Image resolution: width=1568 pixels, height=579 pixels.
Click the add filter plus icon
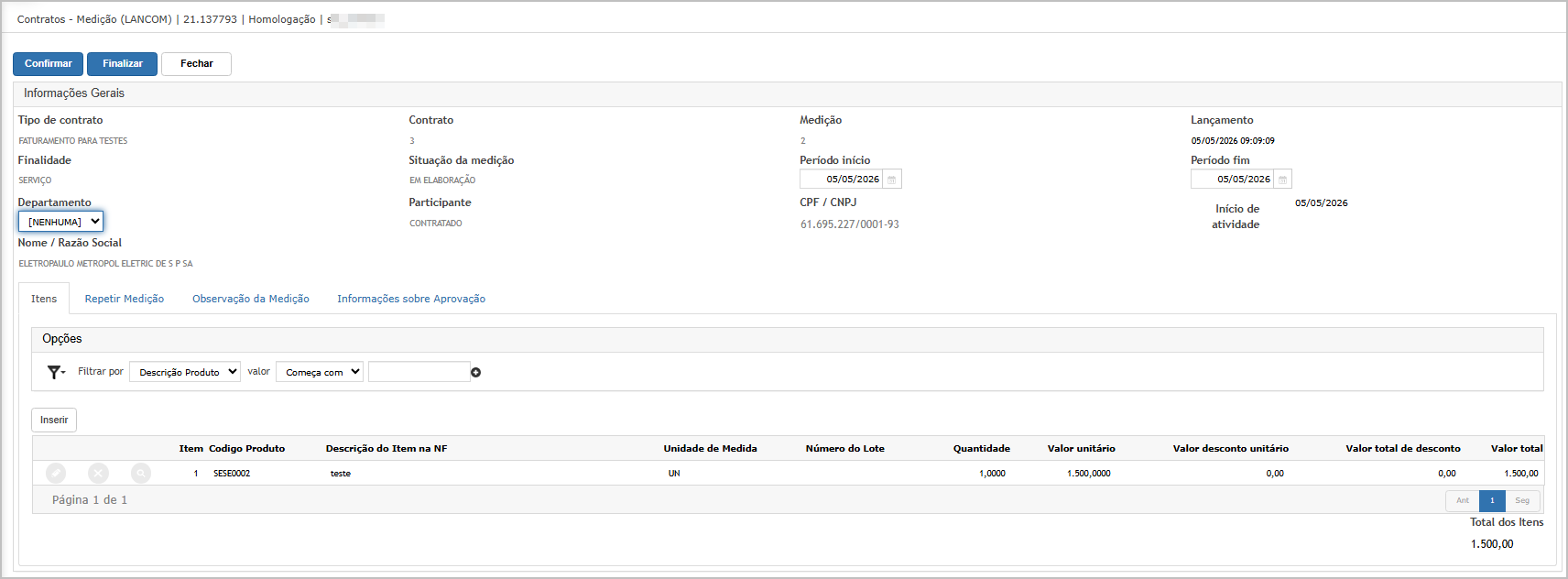[476, 372]
